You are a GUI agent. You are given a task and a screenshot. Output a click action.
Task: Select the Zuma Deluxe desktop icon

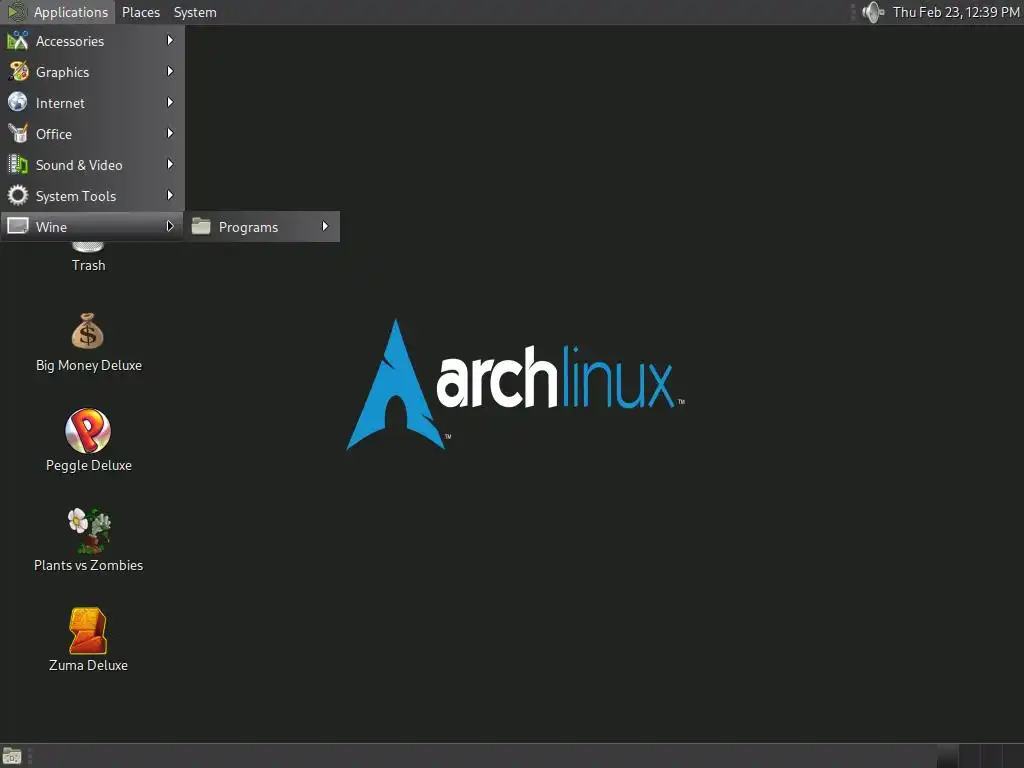coord(88,631)
